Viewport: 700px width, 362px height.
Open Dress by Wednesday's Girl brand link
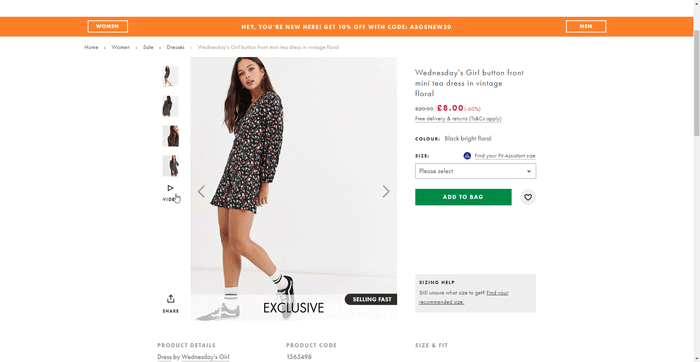click(x=193, y=357)
